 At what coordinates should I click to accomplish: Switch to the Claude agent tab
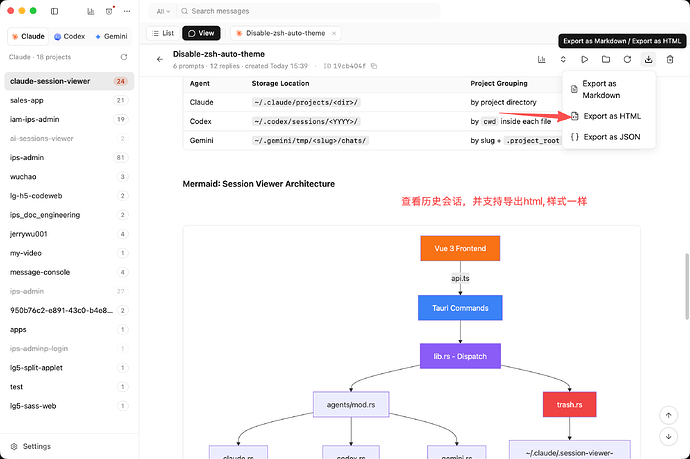(x=28, y=37)
